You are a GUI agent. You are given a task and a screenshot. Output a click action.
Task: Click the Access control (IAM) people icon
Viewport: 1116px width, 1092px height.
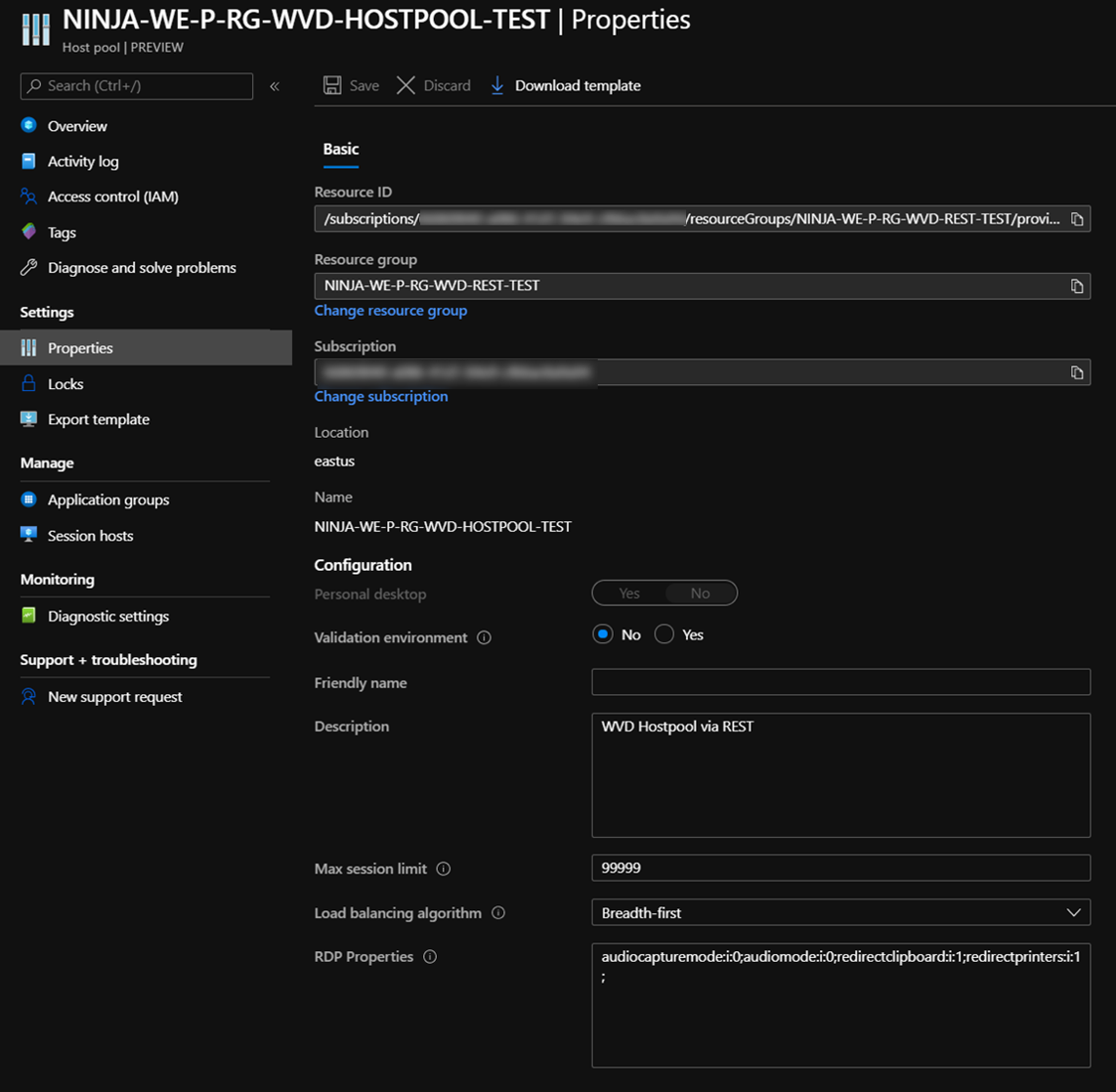click(28, 196)
